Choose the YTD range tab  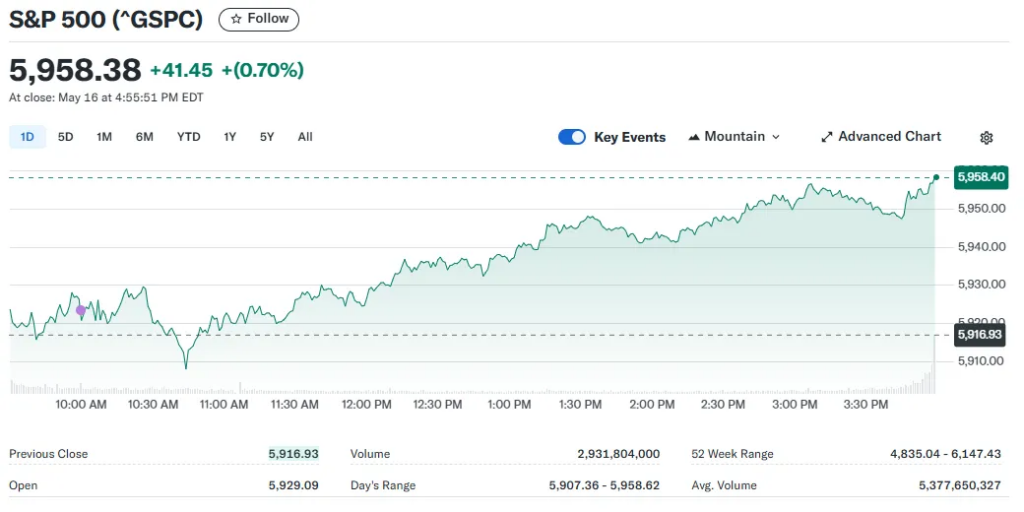point(189,137)
